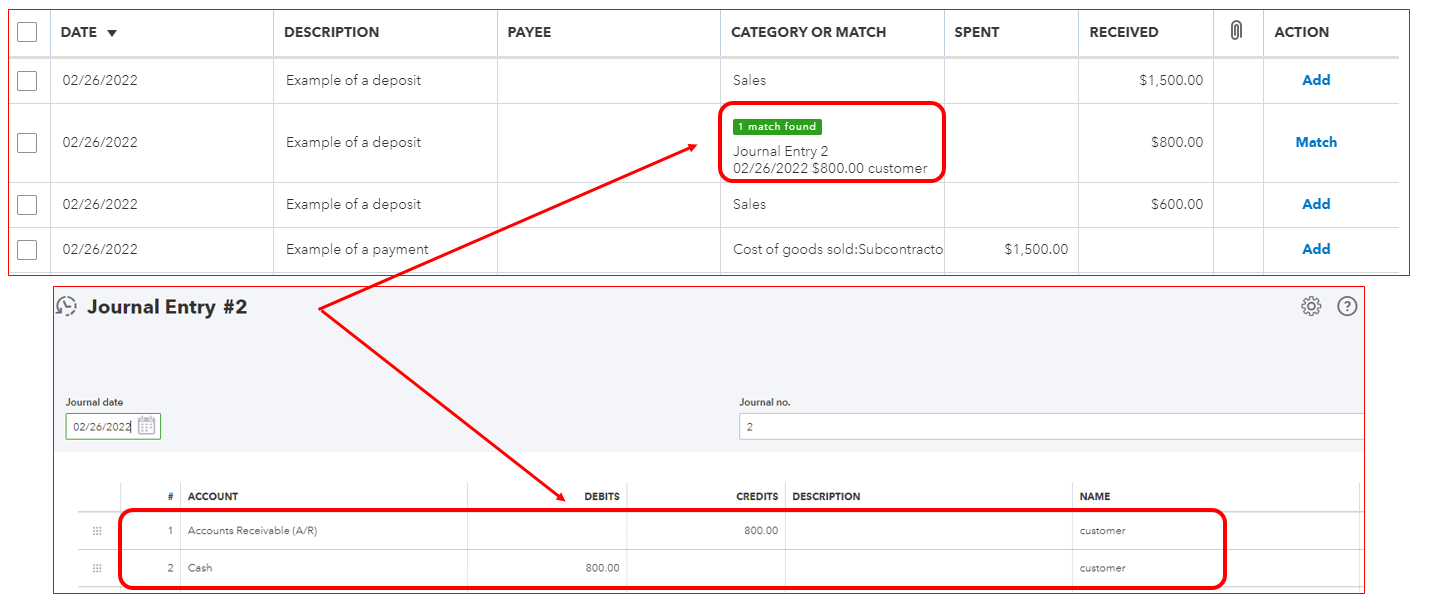Check the $800.00 deposit row checkbox
1429x604 pixels.
tap(28, 142)
